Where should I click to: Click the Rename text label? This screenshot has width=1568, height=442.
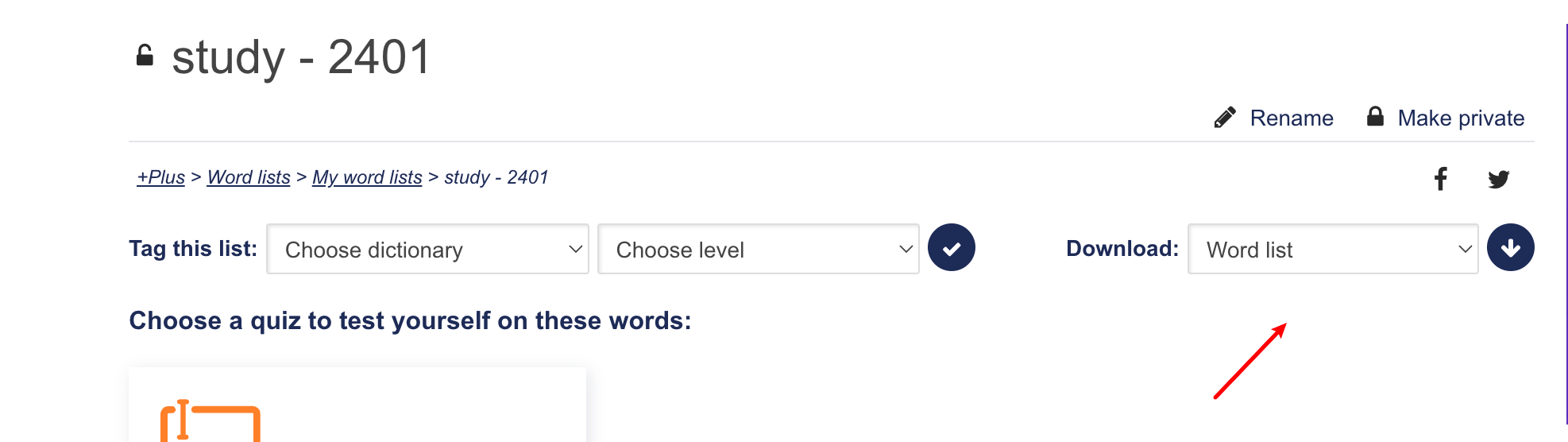point(1292,118)
